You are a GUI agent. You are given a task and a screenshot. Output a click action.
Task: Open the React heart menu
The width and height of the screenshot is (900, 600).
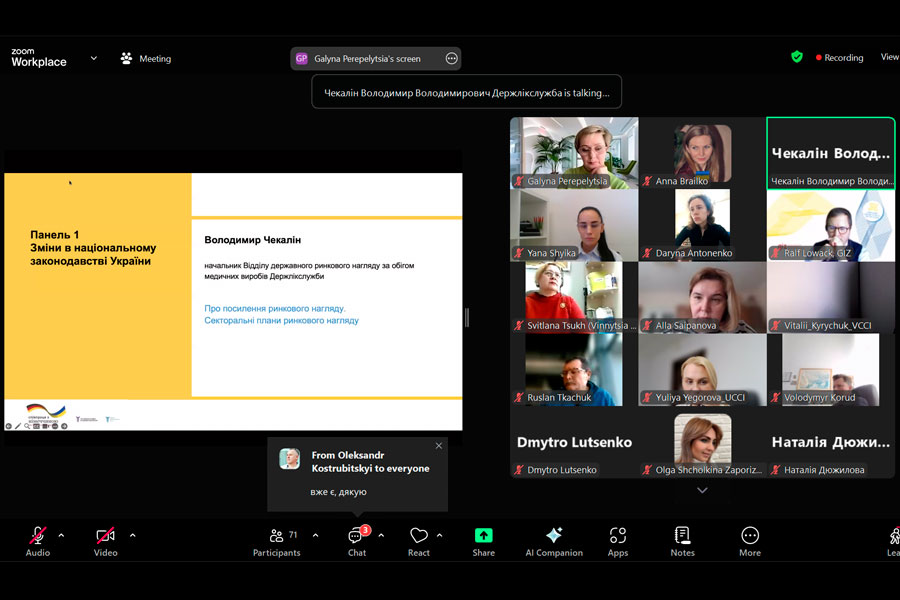[x=418, y=541]
